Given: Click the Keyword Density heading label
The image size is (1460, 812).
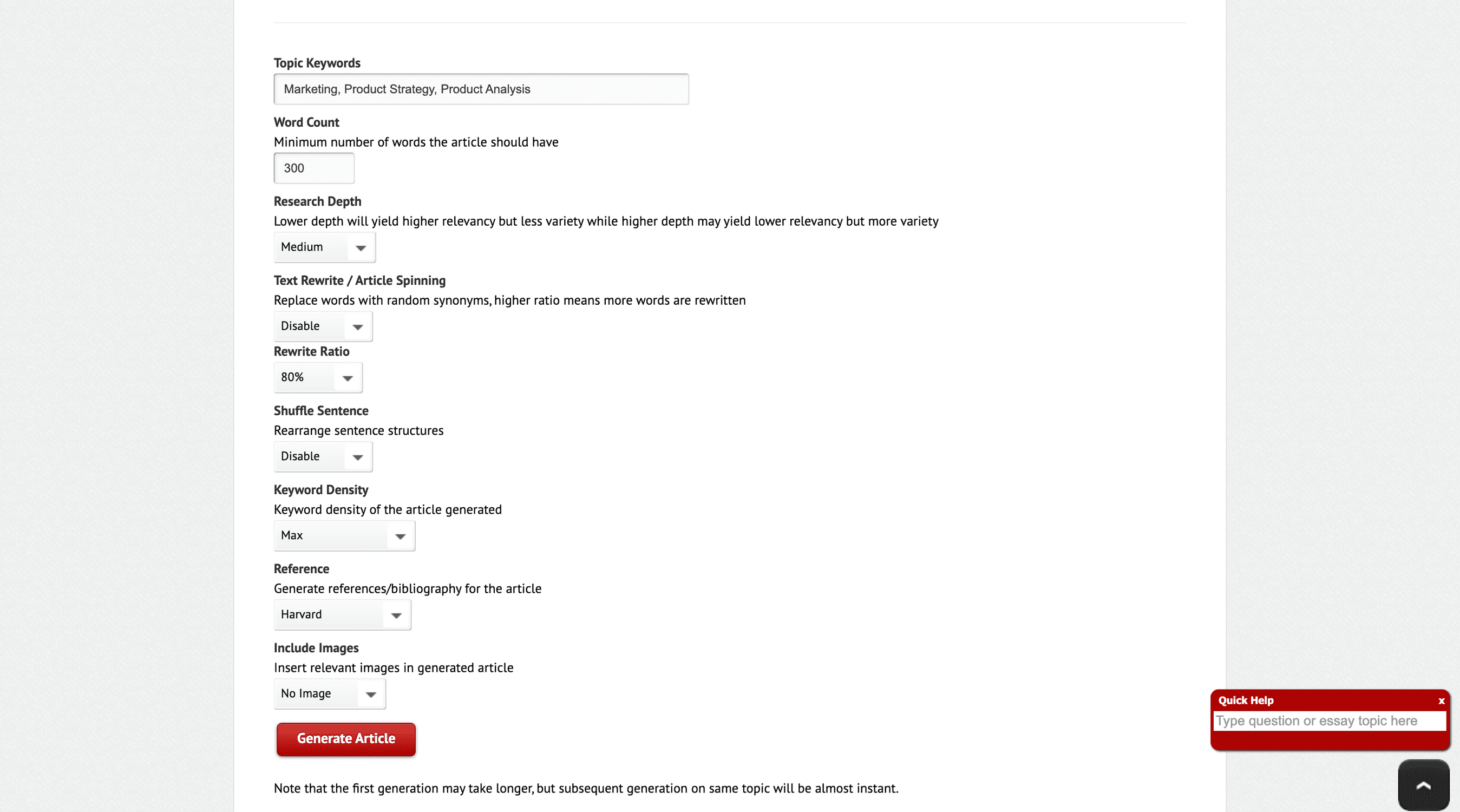Looking at the screenshot, I should [x=321, y=489].
